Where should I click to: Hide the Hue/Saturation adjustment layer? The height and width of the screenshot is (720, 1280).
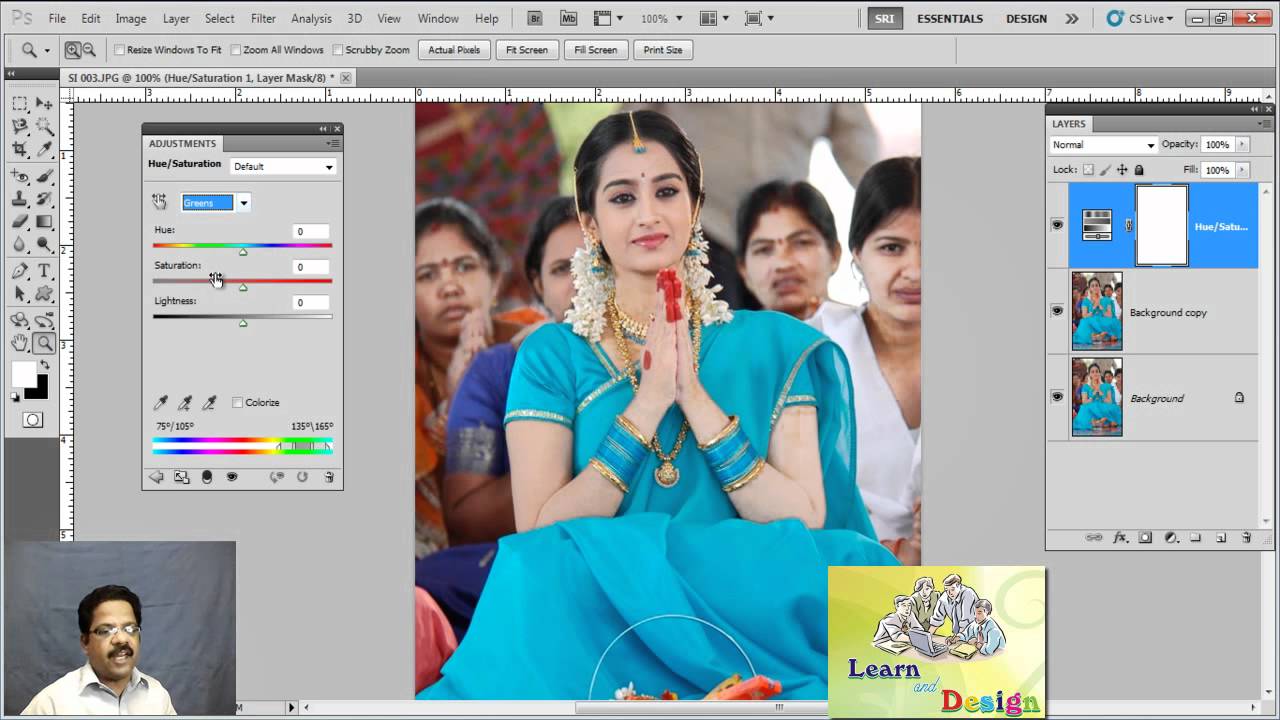point(1057,225)
